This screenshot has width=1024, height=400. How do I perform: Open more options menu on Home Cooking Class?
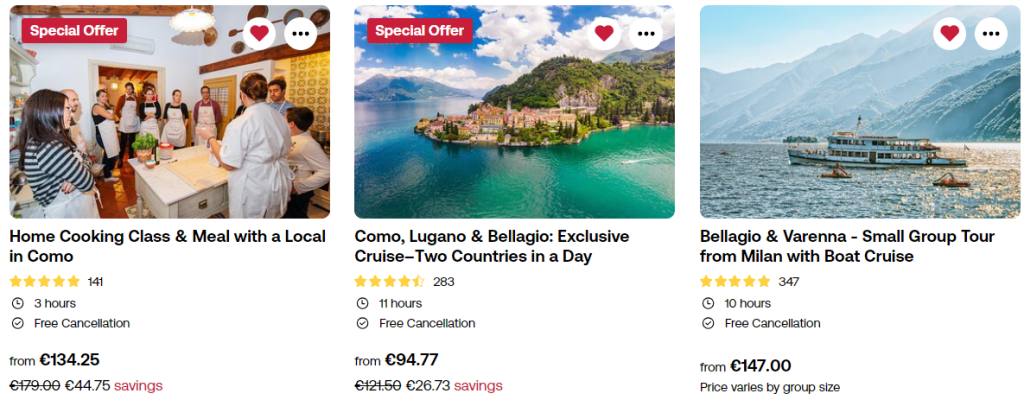pos(301,33)
